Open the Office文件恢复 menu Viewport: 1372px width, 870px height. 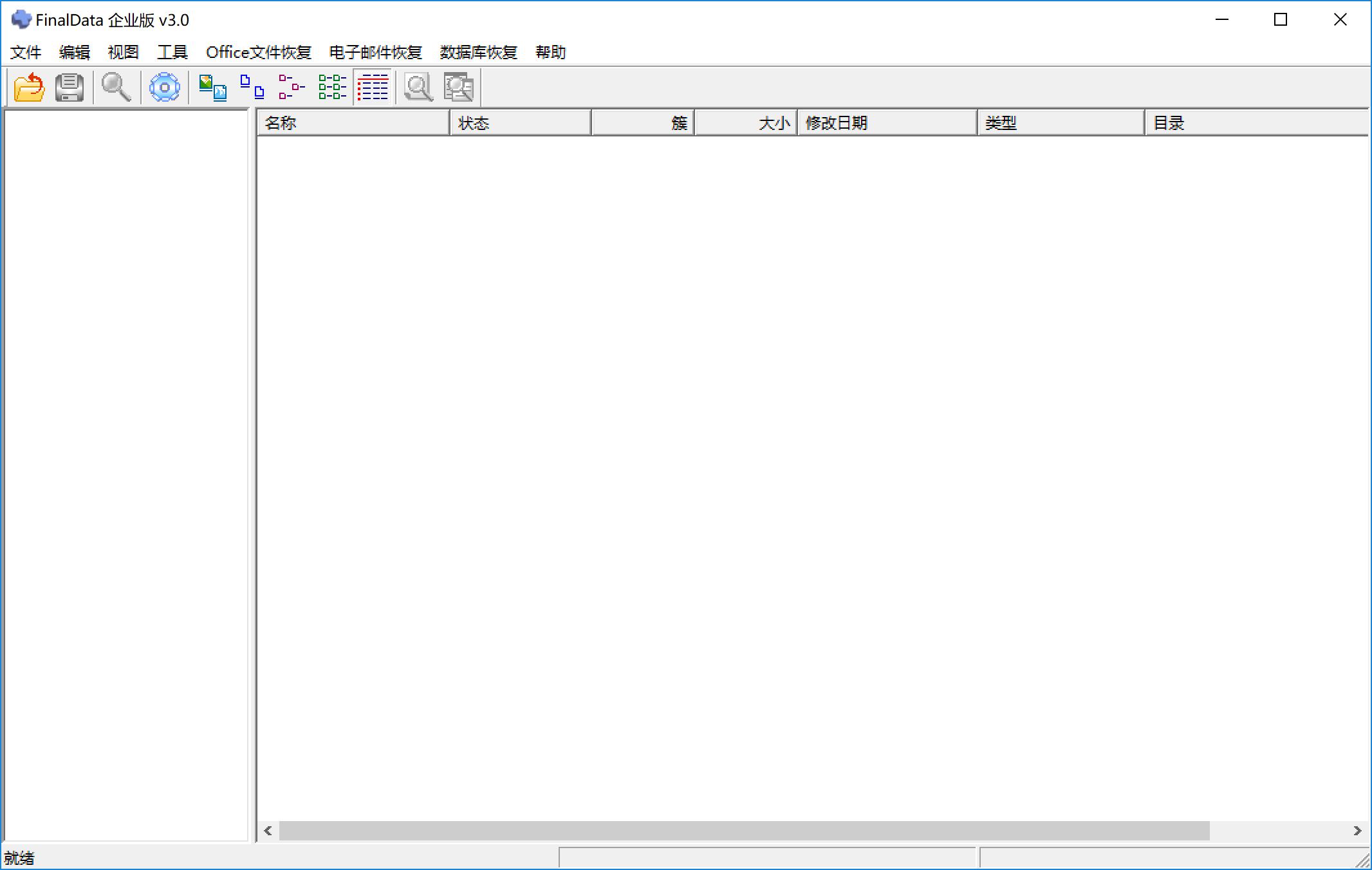click(x=258, y=52)
